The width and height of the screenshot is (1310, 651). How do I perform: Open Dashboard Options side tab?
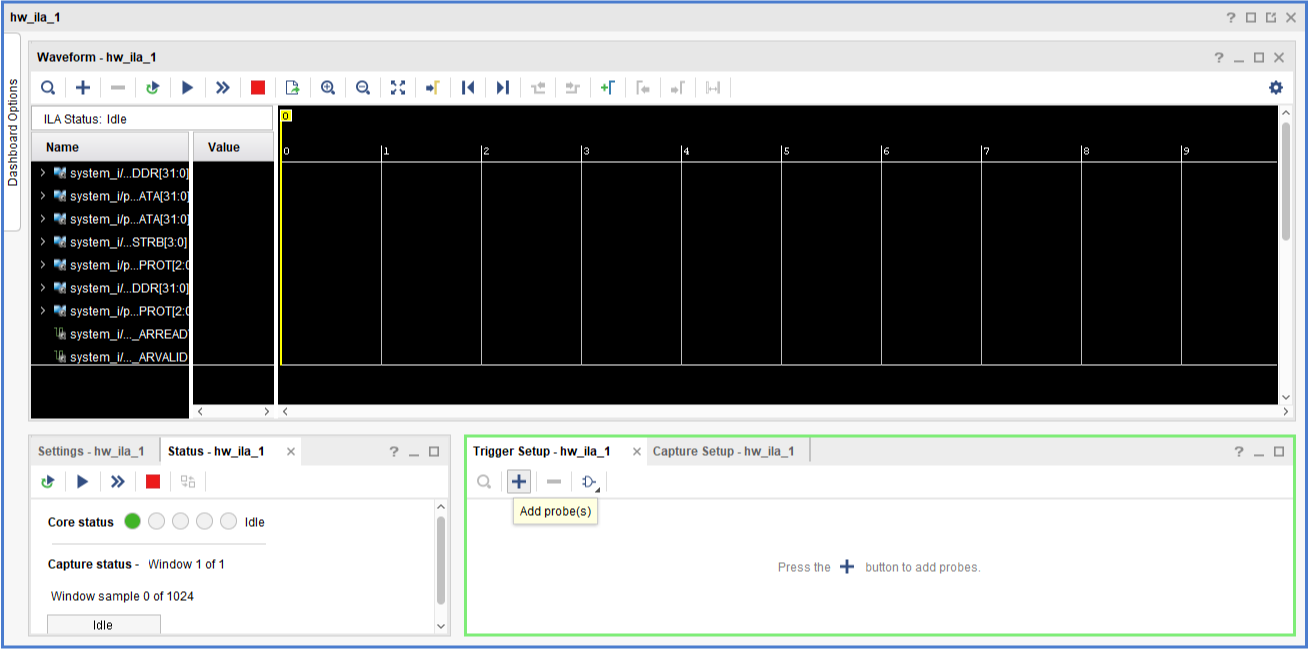(x=13, y=132)
